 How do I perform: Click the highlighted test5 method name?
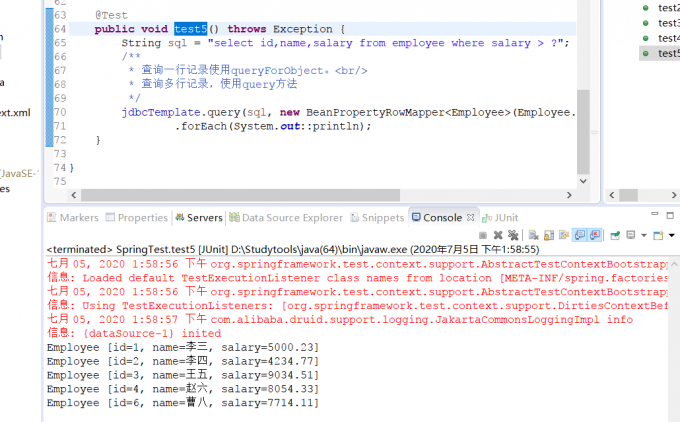pyautogui.click(x=191, y=29)
